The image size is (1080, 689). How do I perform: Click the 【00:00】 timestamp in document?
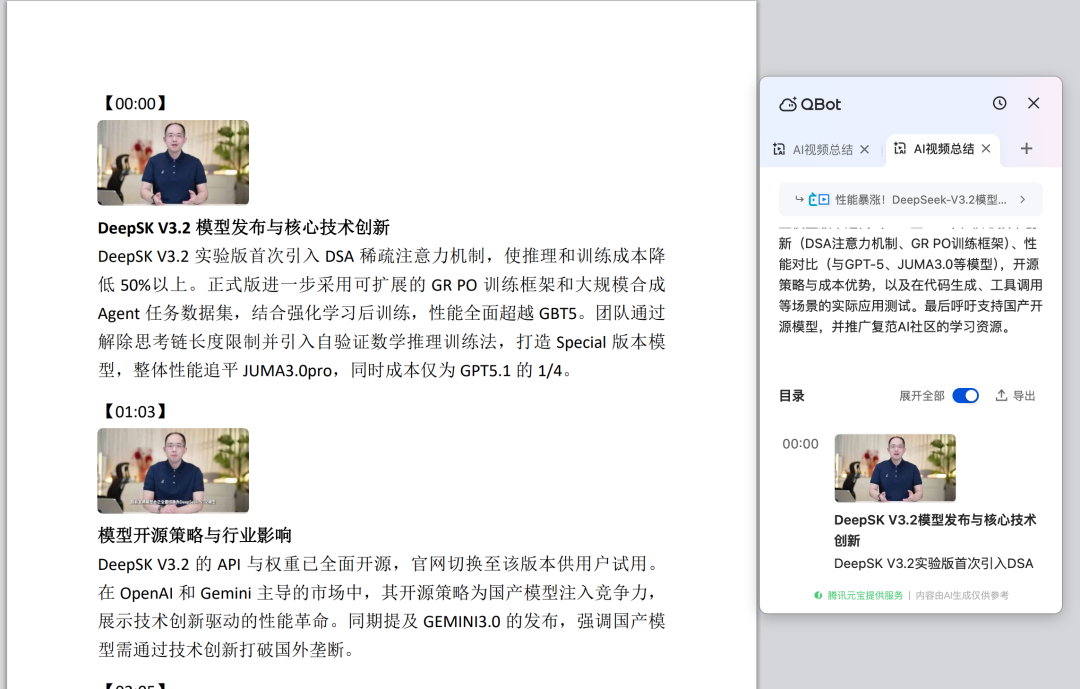coord(135,103)
